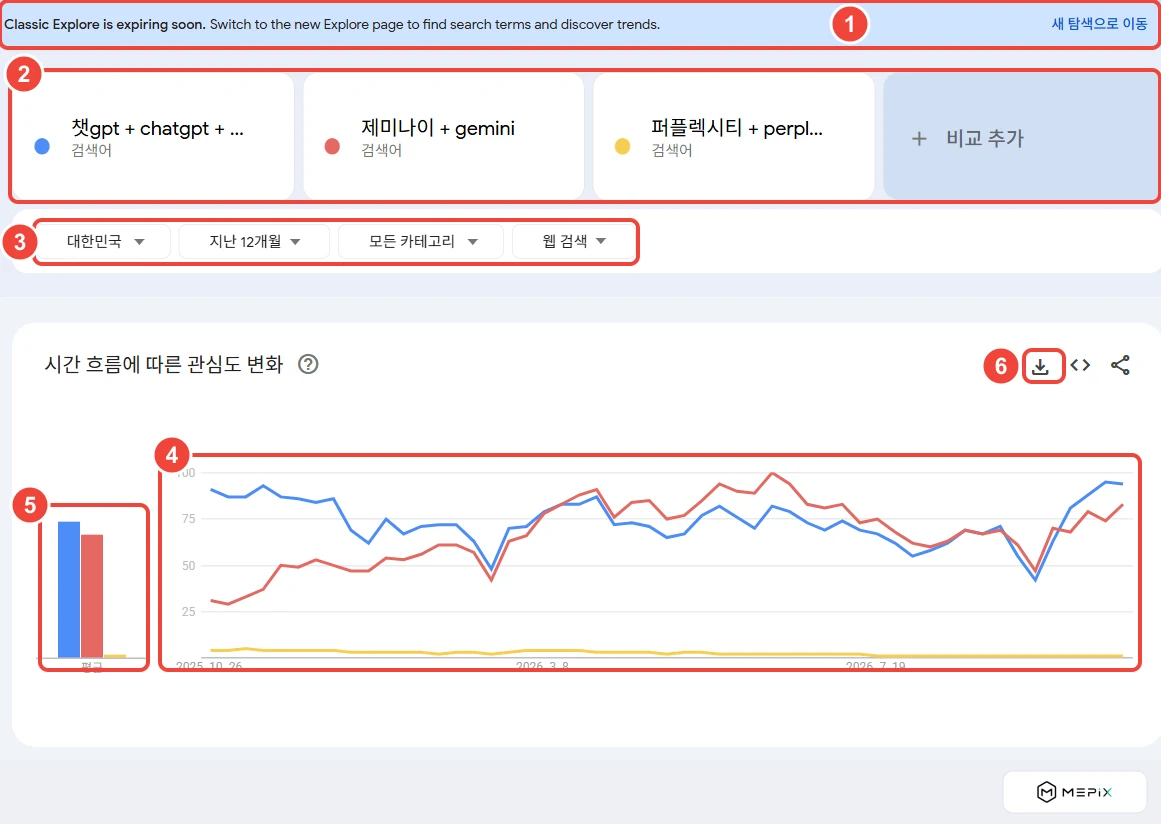Click the 75 axis label
Image resolution: width=1161 pixels, height=824 pixels.
[x=189, y=519]
